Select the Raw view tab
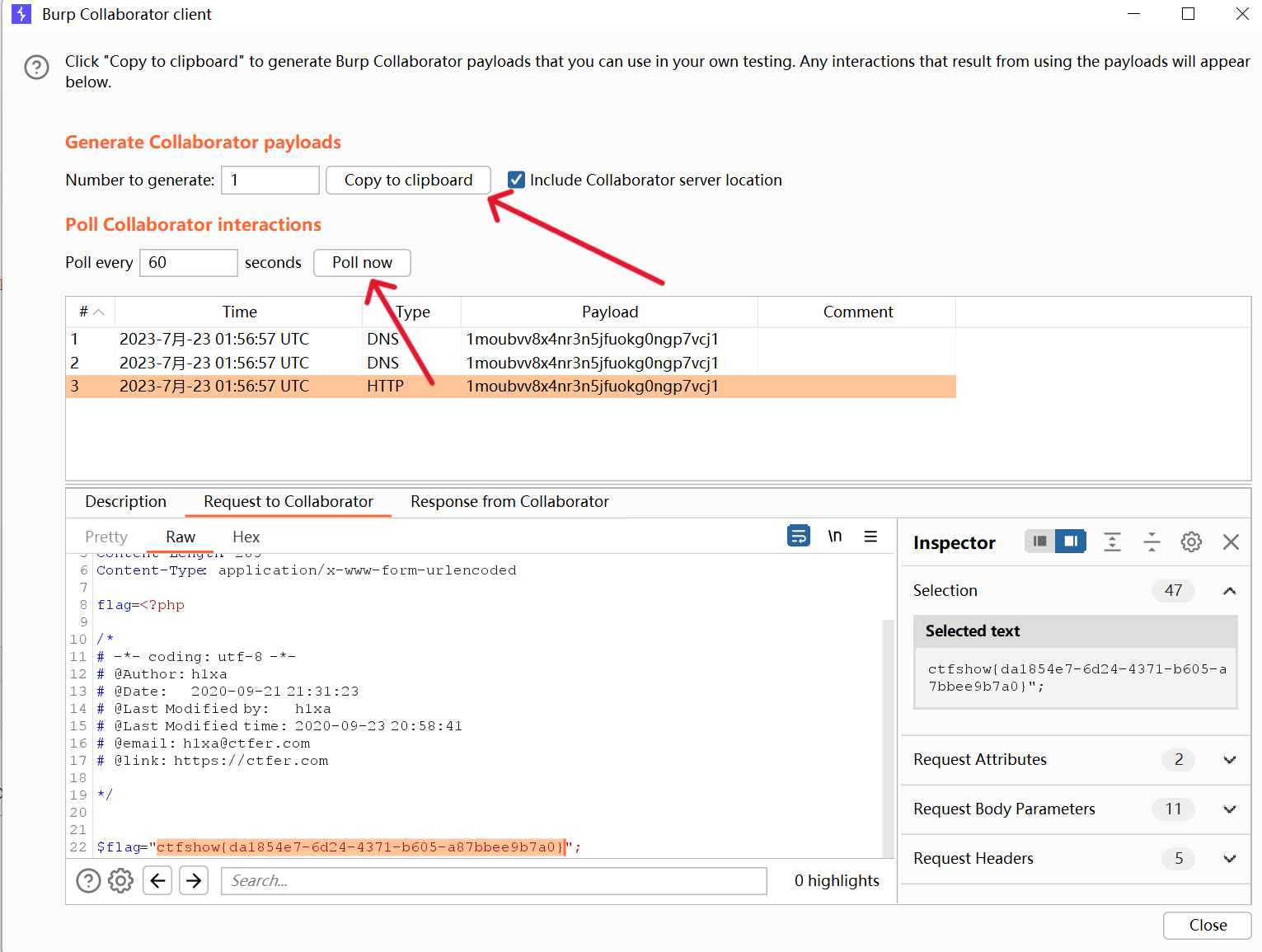The image size is (1262, 952). (181, 537)
